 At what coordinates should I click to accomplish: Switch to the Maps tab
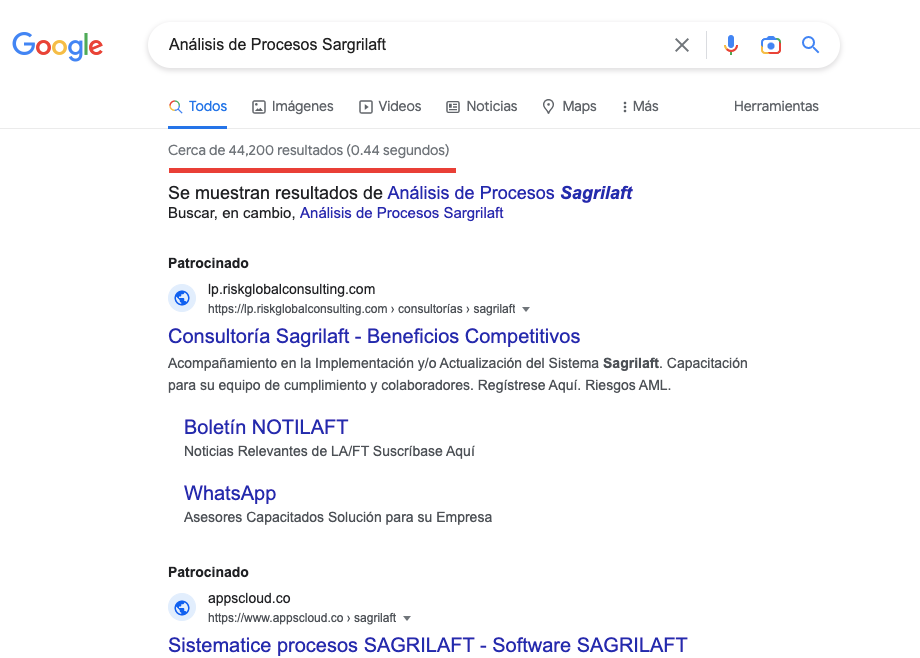tap(569, 106)
